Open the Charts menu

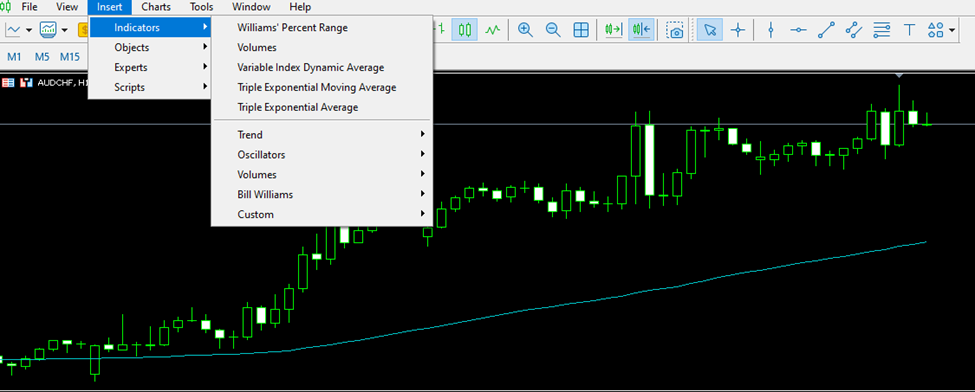click(156, 7)
